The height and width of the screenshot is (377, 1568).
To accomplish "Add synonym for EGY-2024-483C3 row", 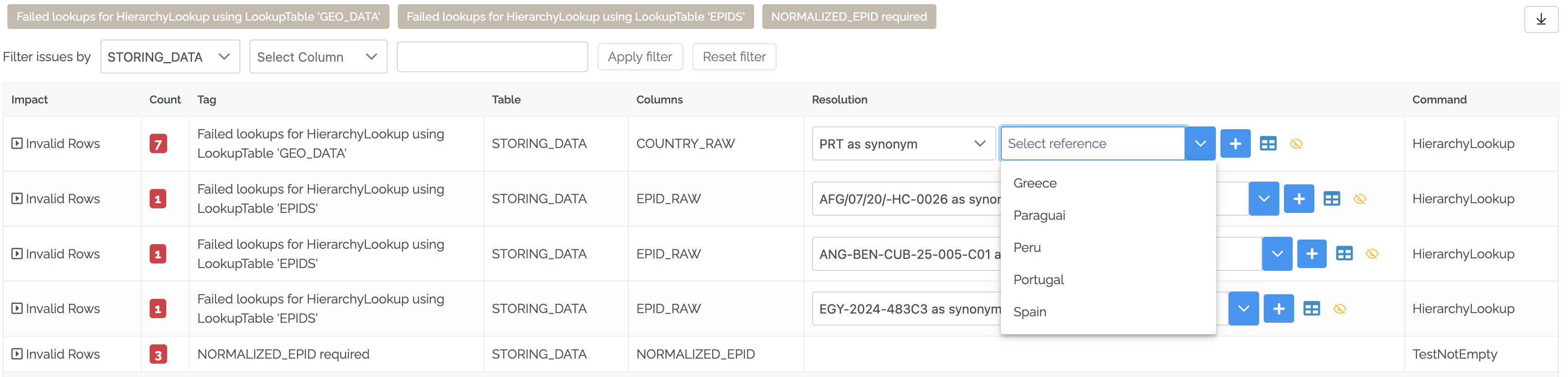I will pyautogui.click(x=1278, y=309).
